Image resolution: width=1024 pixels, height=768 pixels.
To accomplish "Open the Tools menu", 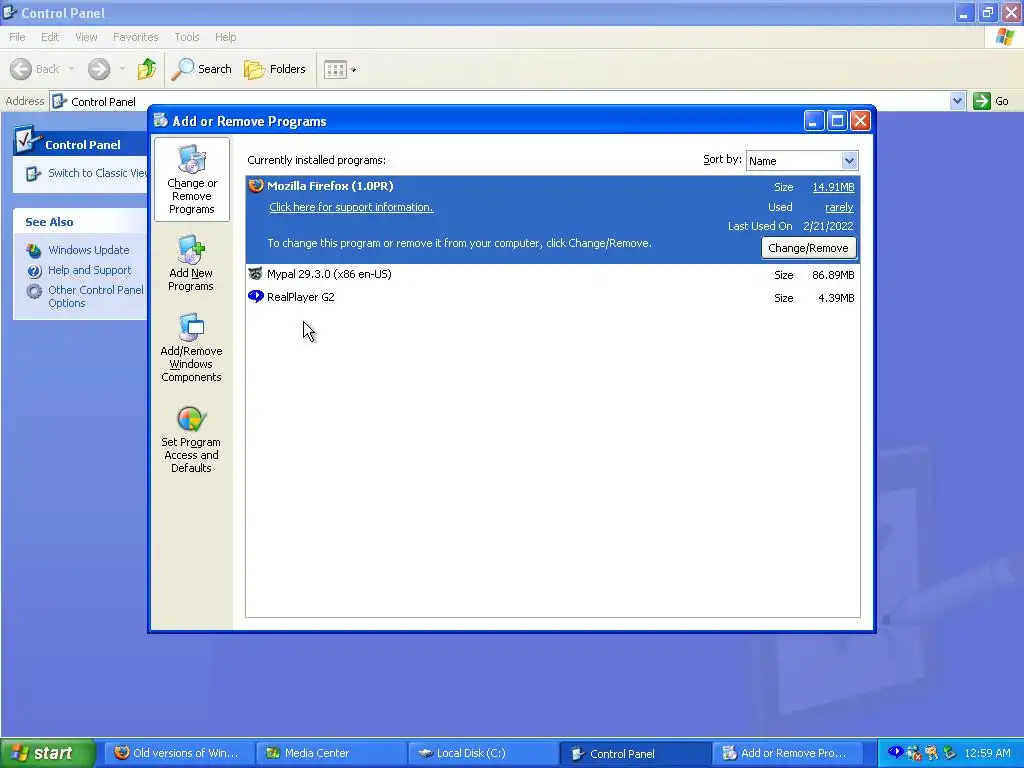I will [x=187, y=37].
